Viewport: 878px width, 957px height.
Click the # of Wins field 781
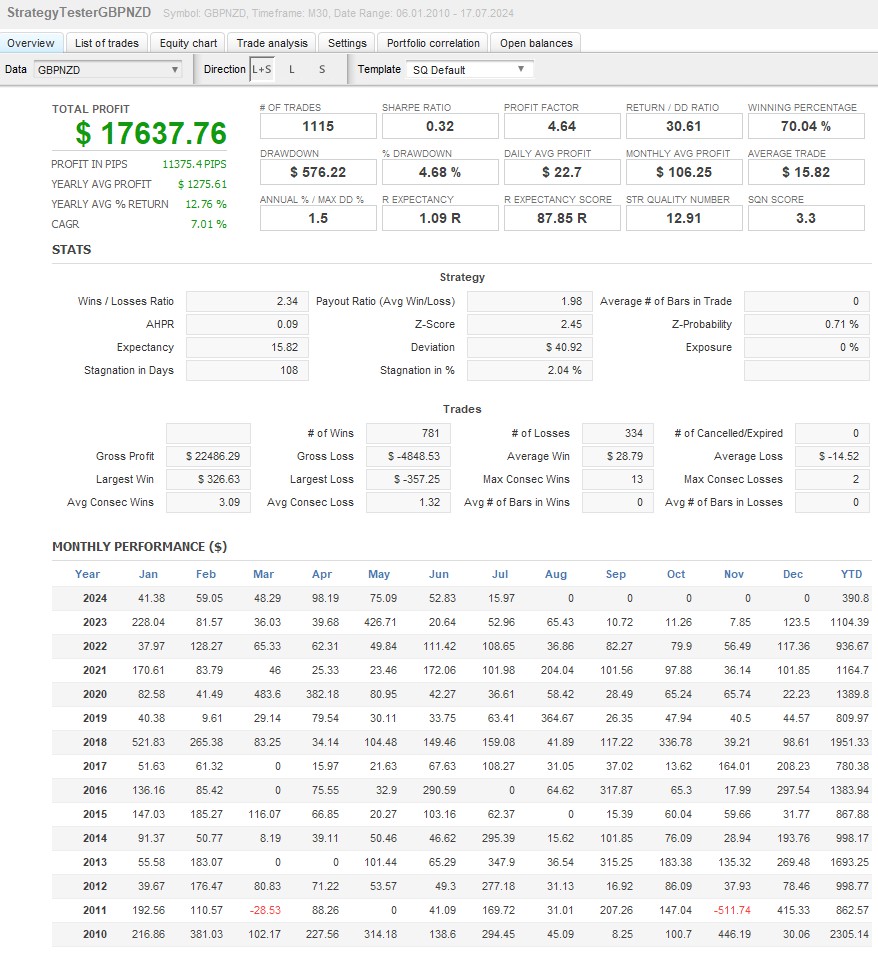408,433
